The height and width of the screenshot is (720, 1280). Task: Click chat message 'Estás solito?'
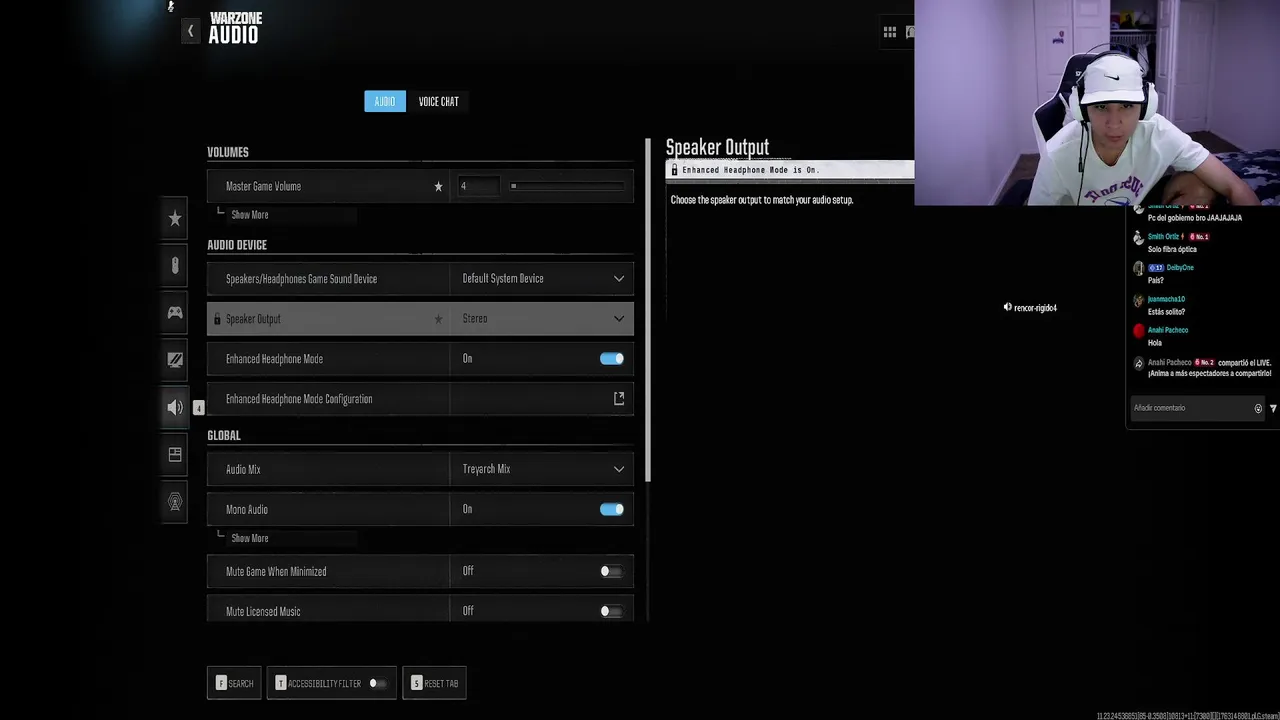click(x=1166, y=312)
